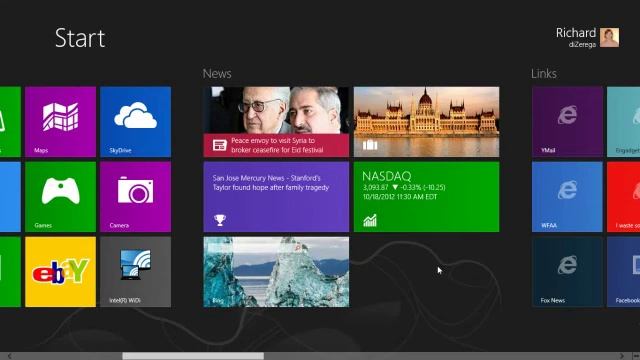The image size is (640, 360).
Task: Open the Camera tile
Action: [136, 197]
